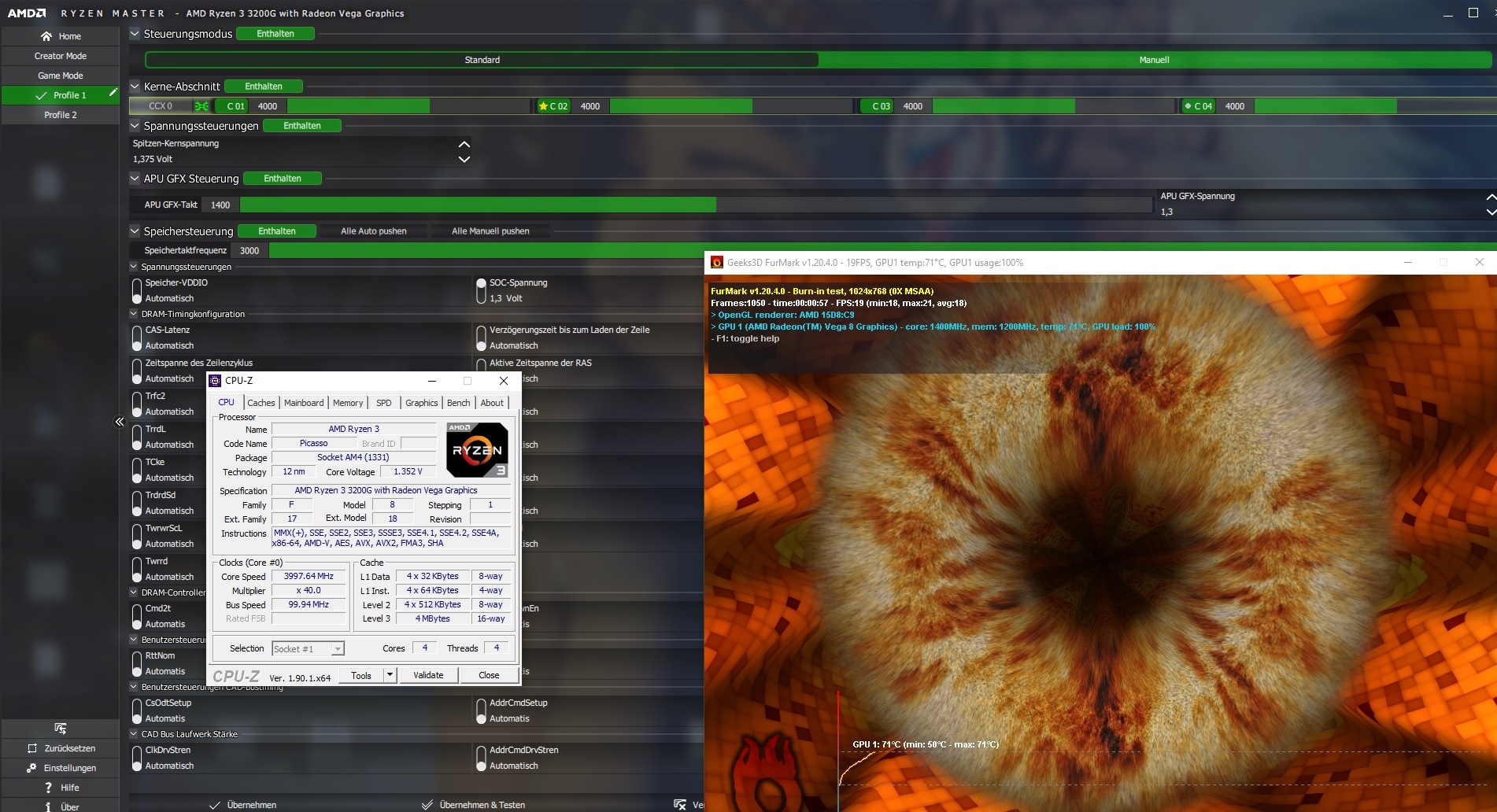
Task: Switch to Bench tab in CPU-Z
Action: 459,403
